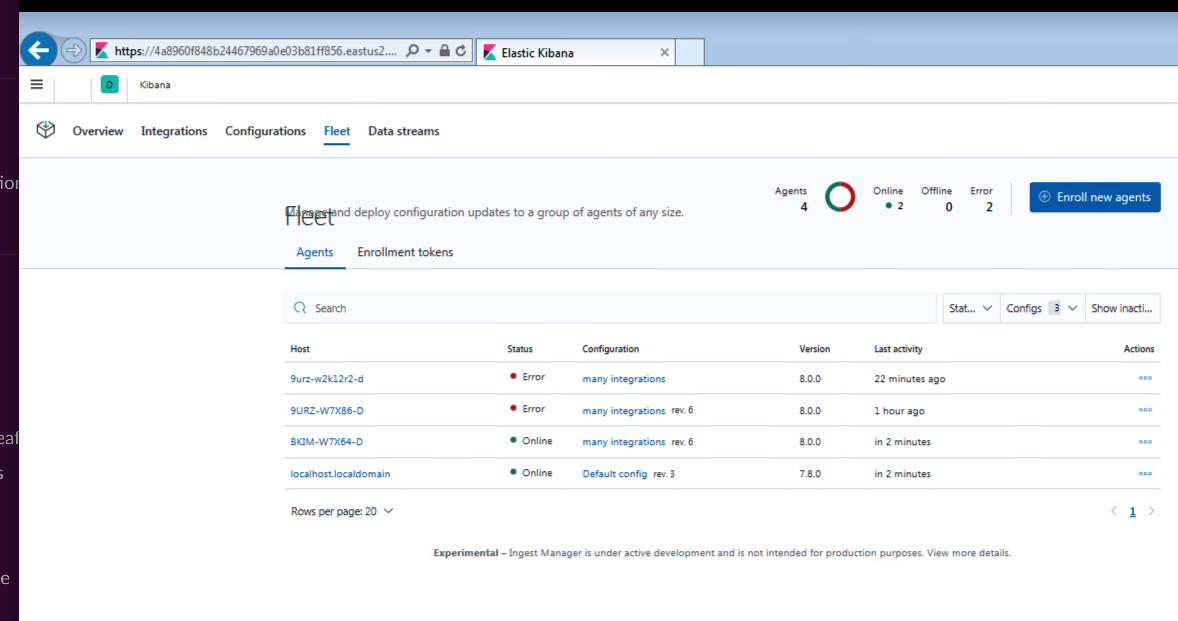
Task: Click the Elastic favicon in the browser tab
Action: pos(488,51)
